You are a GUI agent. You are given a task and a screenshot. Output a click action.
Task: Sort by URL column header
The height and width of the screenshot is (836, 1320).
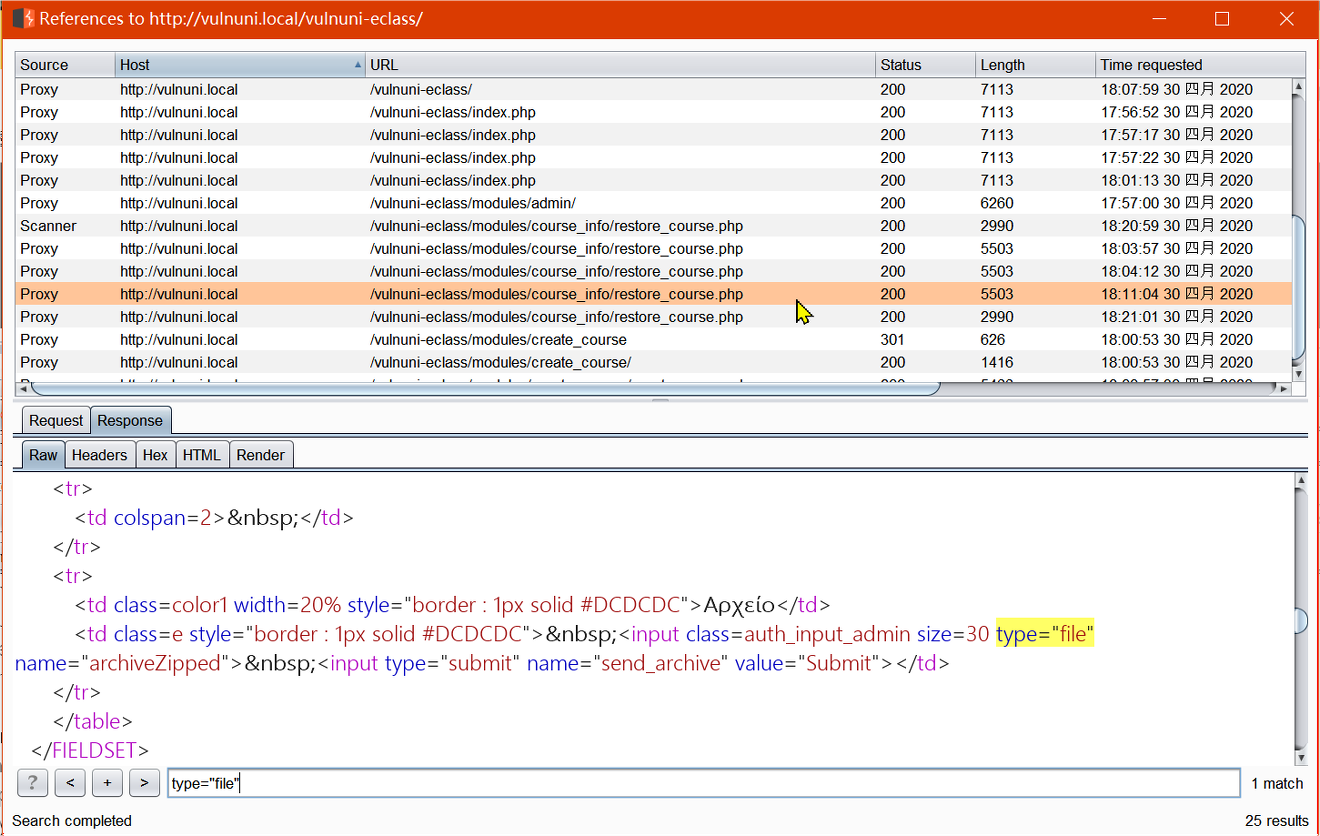[620, 65]
